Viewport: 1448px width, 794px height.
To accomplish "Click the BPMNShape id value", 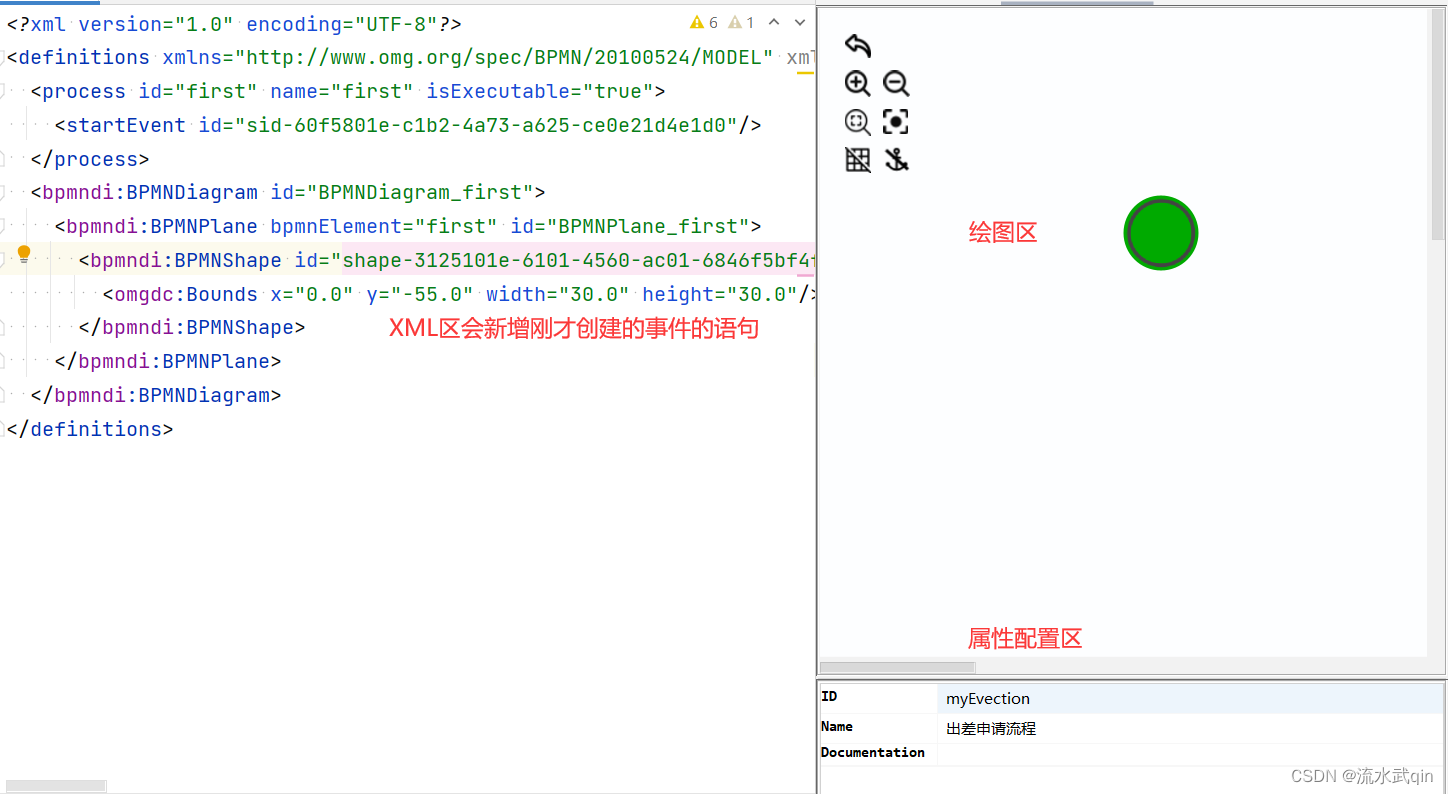I will pos(578,260).
